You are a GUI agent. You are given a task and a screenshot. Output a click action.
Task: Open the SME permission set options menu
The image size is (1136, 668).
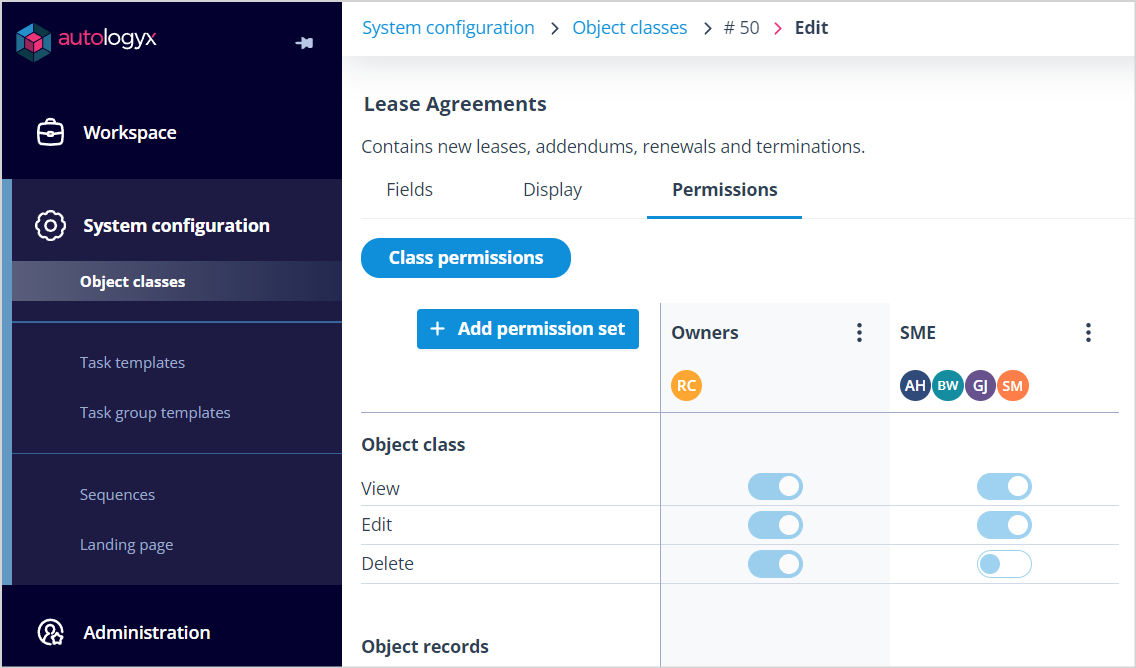point(1088,333)
